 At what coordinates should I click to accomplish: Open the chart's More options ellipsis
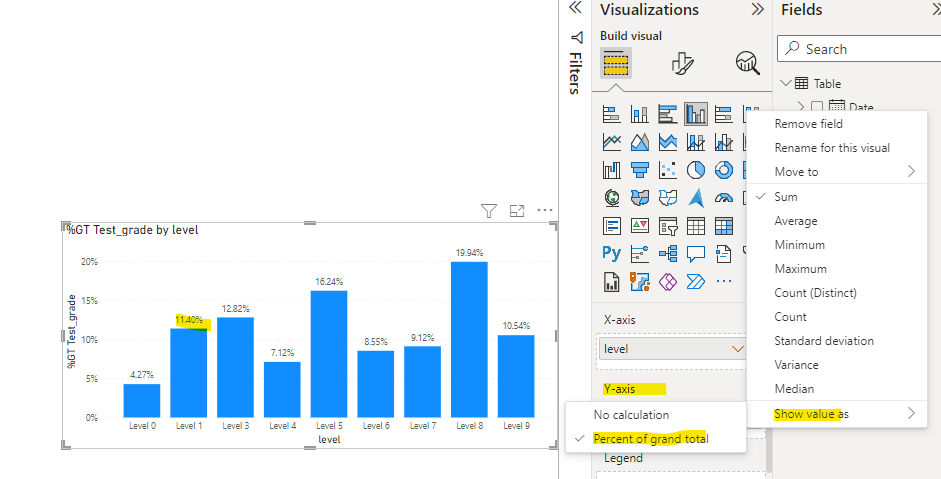point(544,210)
